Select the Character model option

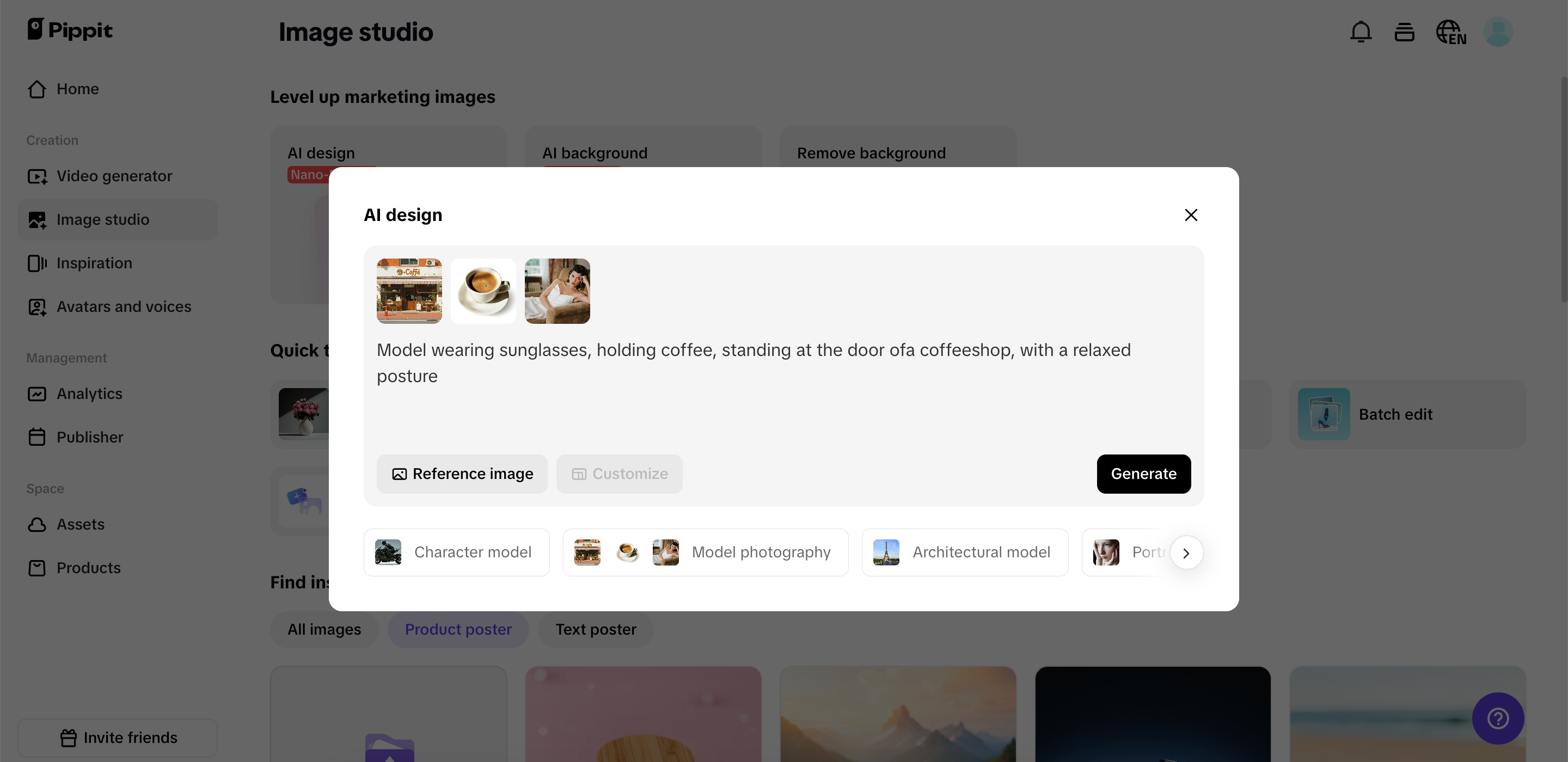[457, 552]
